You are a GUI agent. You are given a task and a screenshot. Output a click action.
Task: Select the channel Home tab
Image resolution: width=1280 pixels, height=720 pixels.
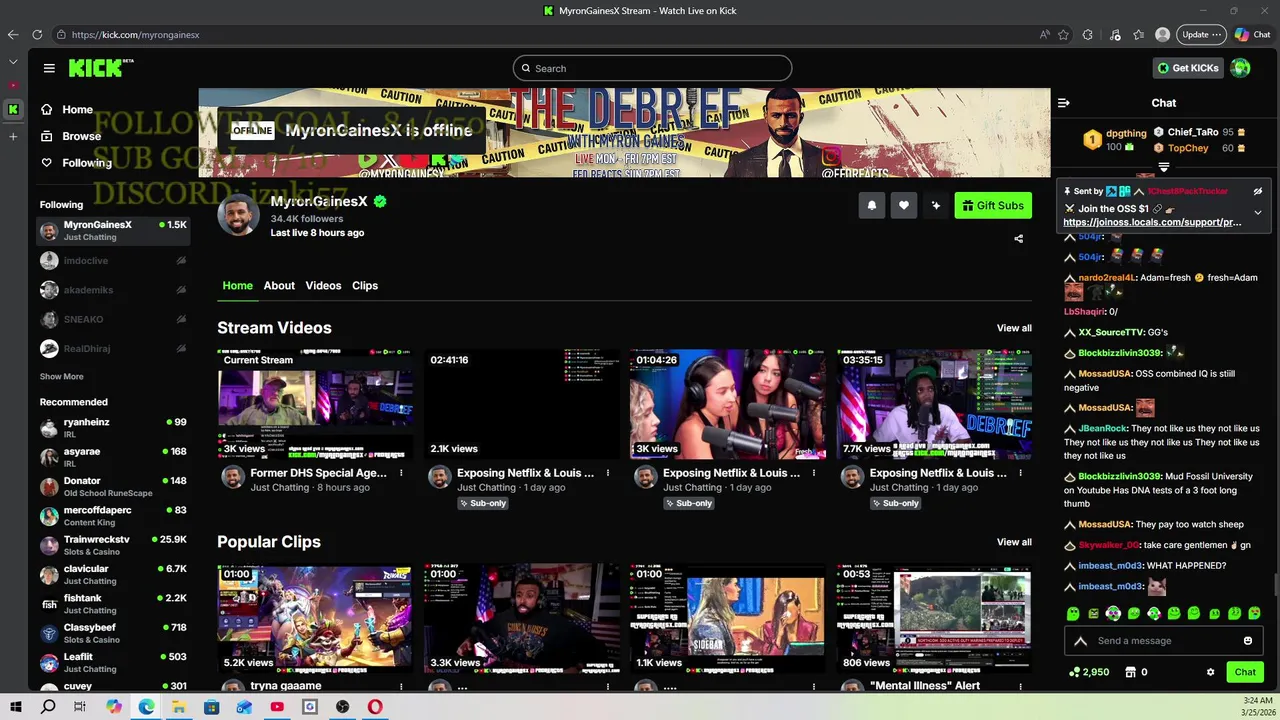click(237, 286)
